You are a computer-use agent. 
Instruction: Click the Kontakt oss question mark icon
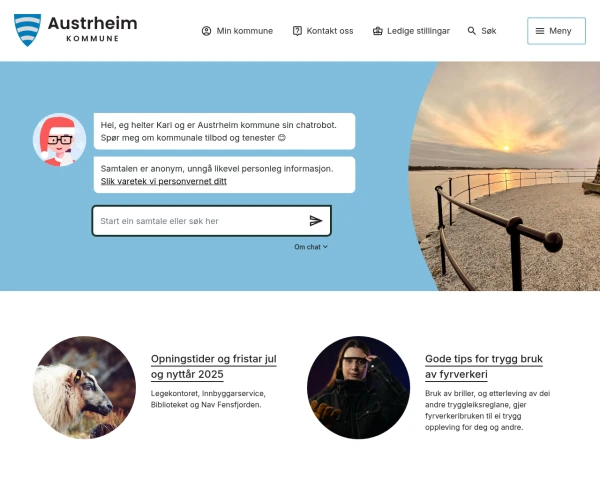[297, 31]
